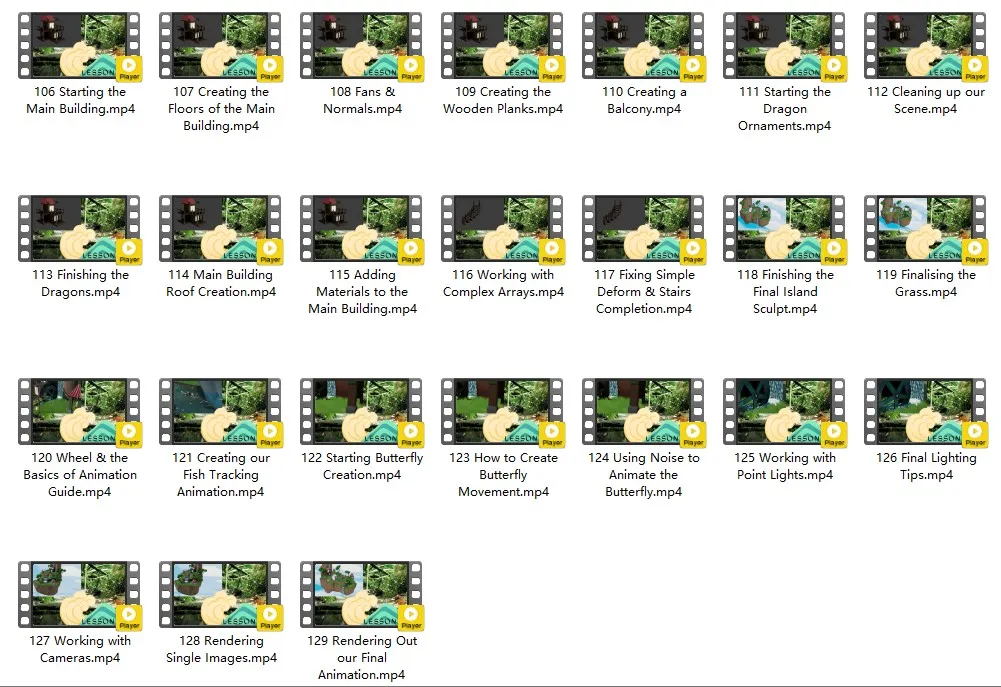Click the label '111 Starting the Dragon Ornaments.mp4'
The height and width of the screenshot is (687, 1001).
785,109
